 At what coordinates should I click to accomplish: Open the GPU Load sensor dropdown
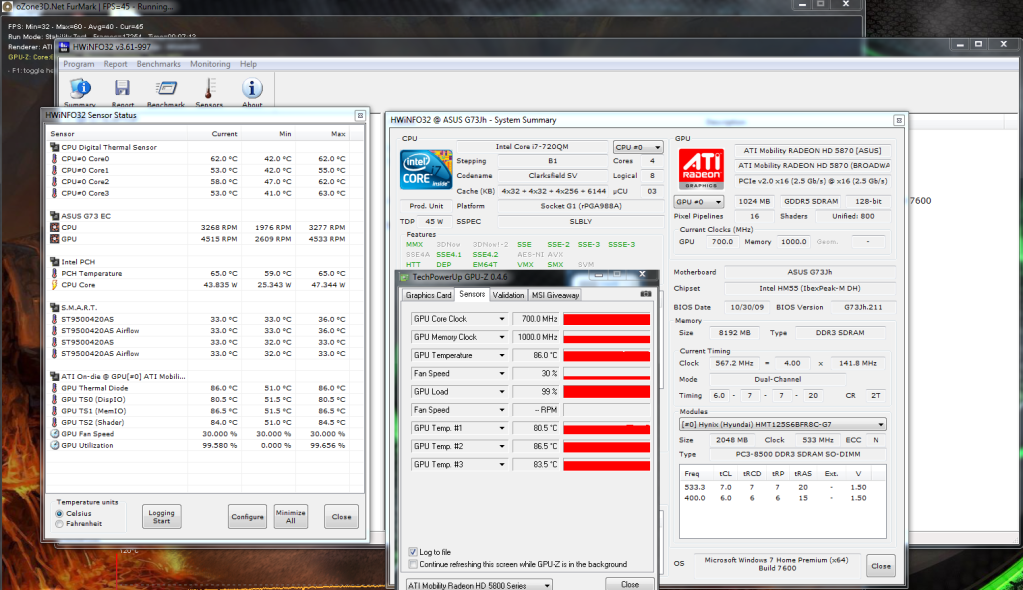tap(502, 392)
